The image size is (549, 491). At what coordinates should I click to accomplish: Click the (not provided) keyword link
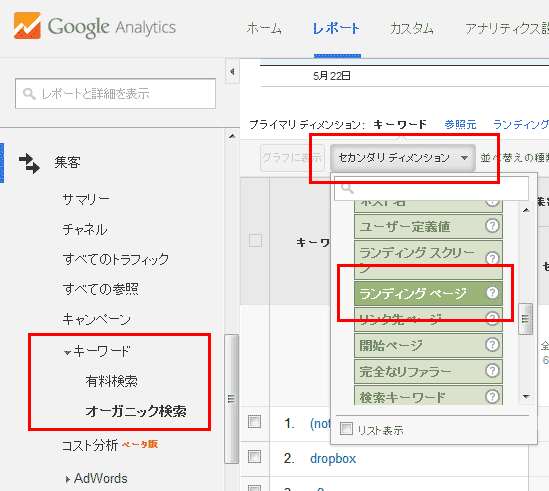320,423
